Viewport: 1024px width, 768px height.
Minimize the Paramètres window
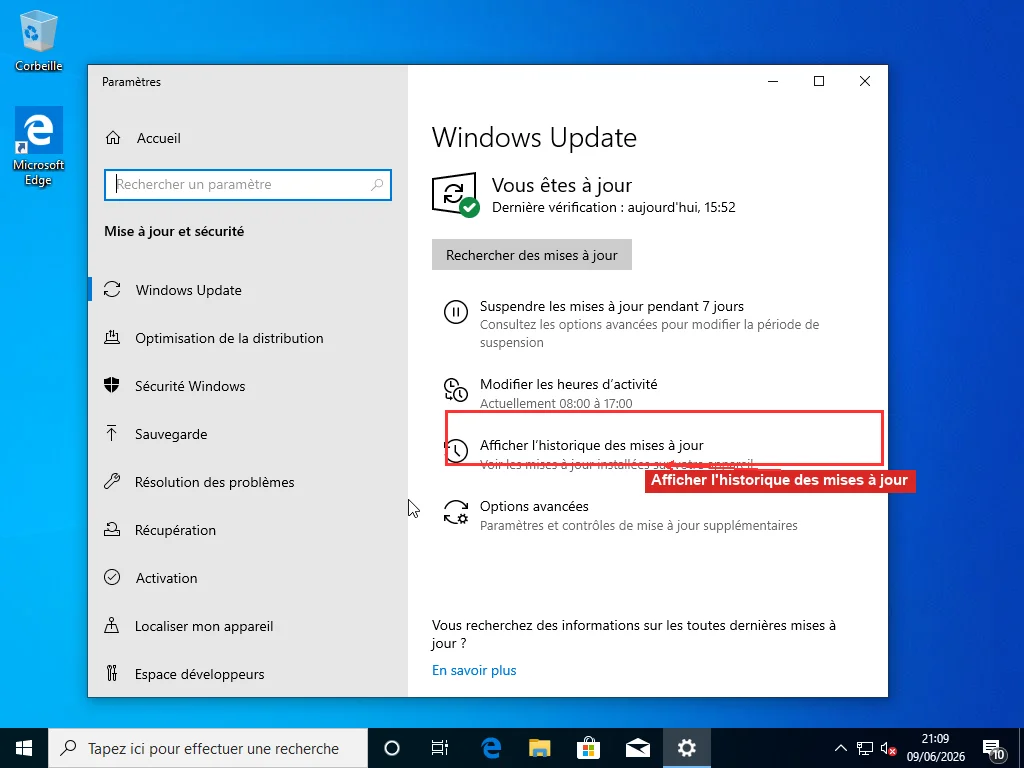pyautogui.click(x=773, y=81)
